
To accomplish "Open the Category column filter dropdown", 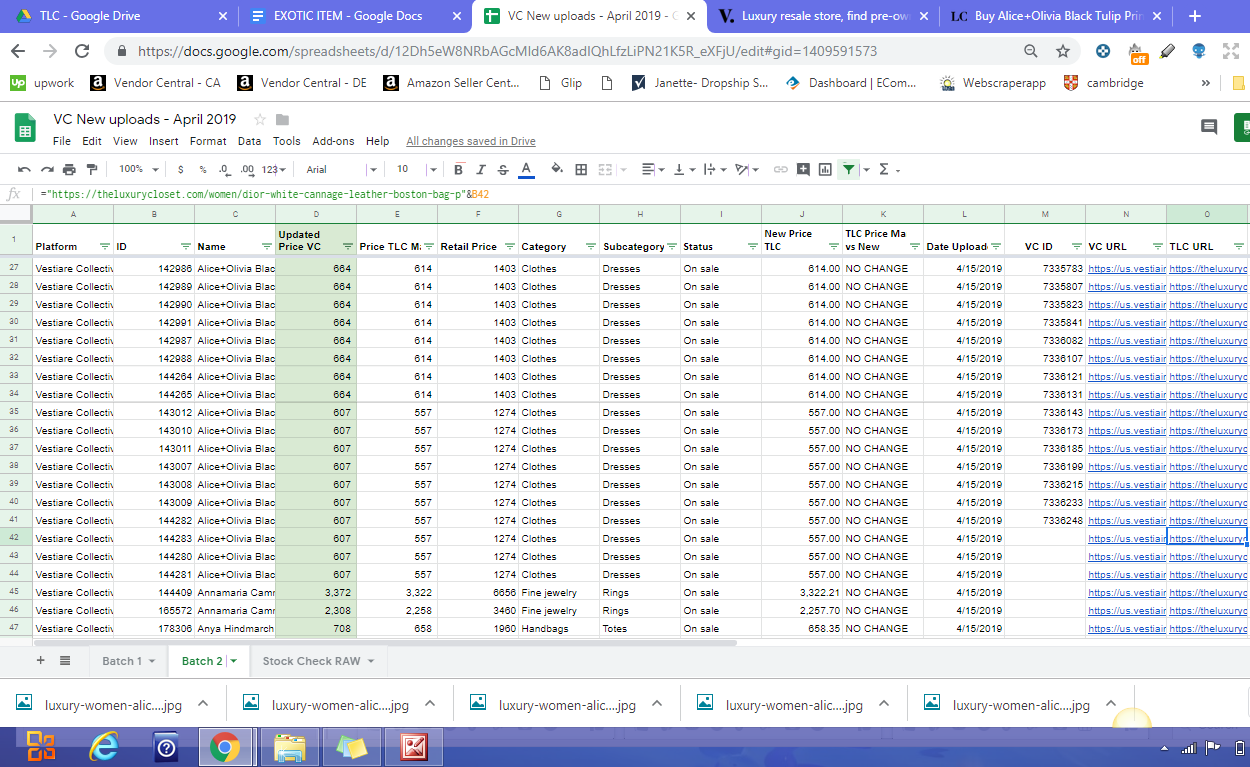I will (x=590, y=246).
